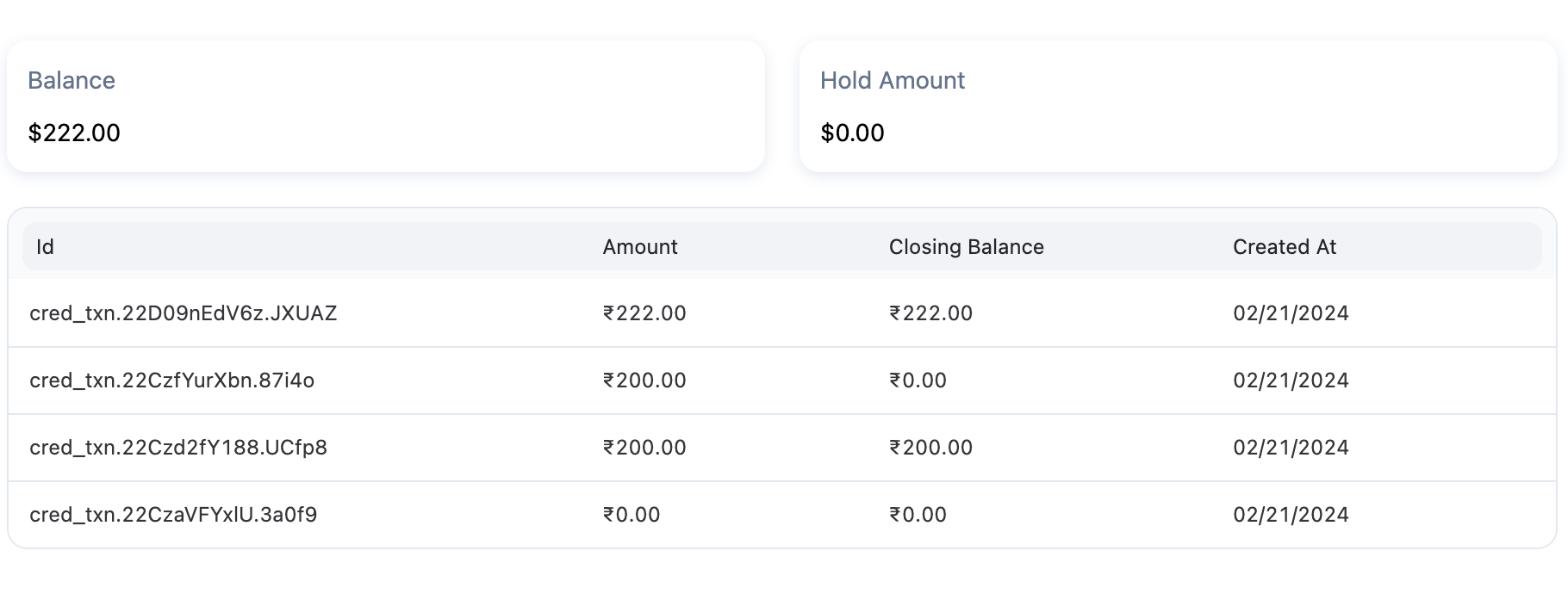The width and height of the screenshot is (1568, 594).
Task: Click the Closing Balance column header
Action: point(967,247)
